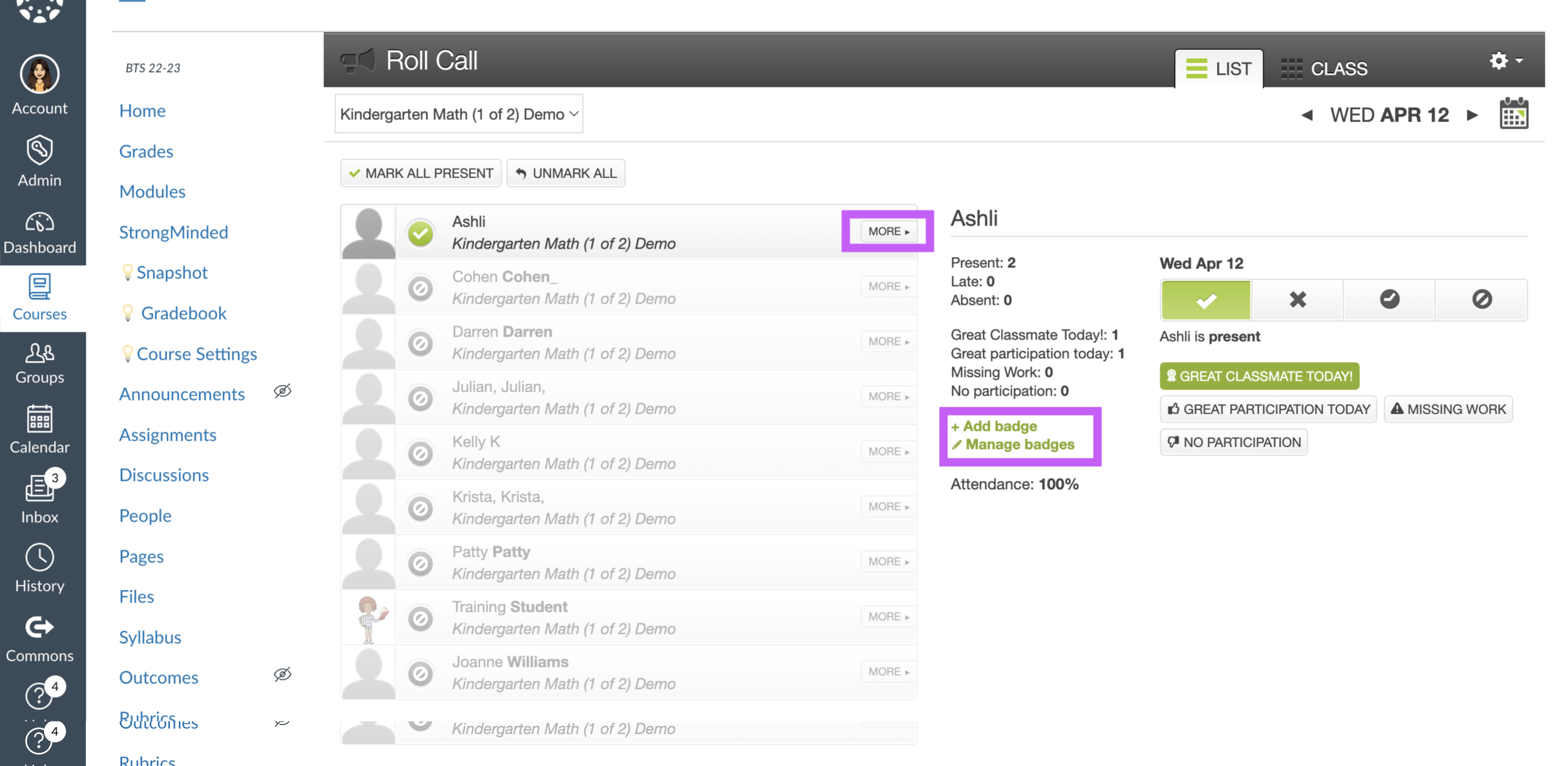
Task: Open the Kindergarten Math section dropdown
Action: [458, 114]
